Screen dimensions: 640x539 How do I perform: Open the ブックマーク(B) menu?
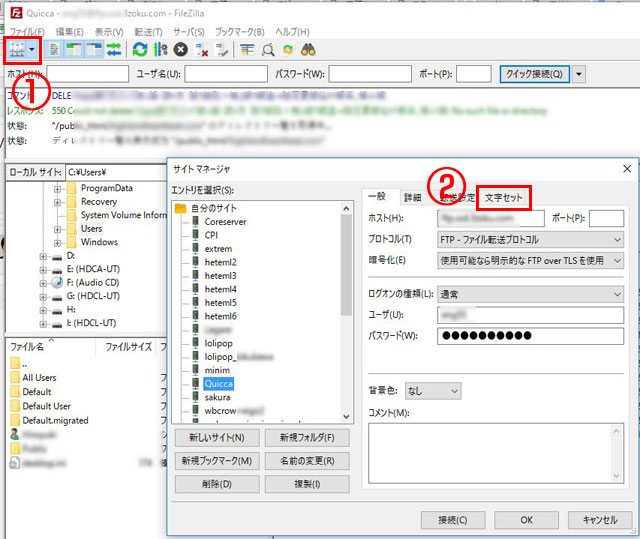point(240,31)
